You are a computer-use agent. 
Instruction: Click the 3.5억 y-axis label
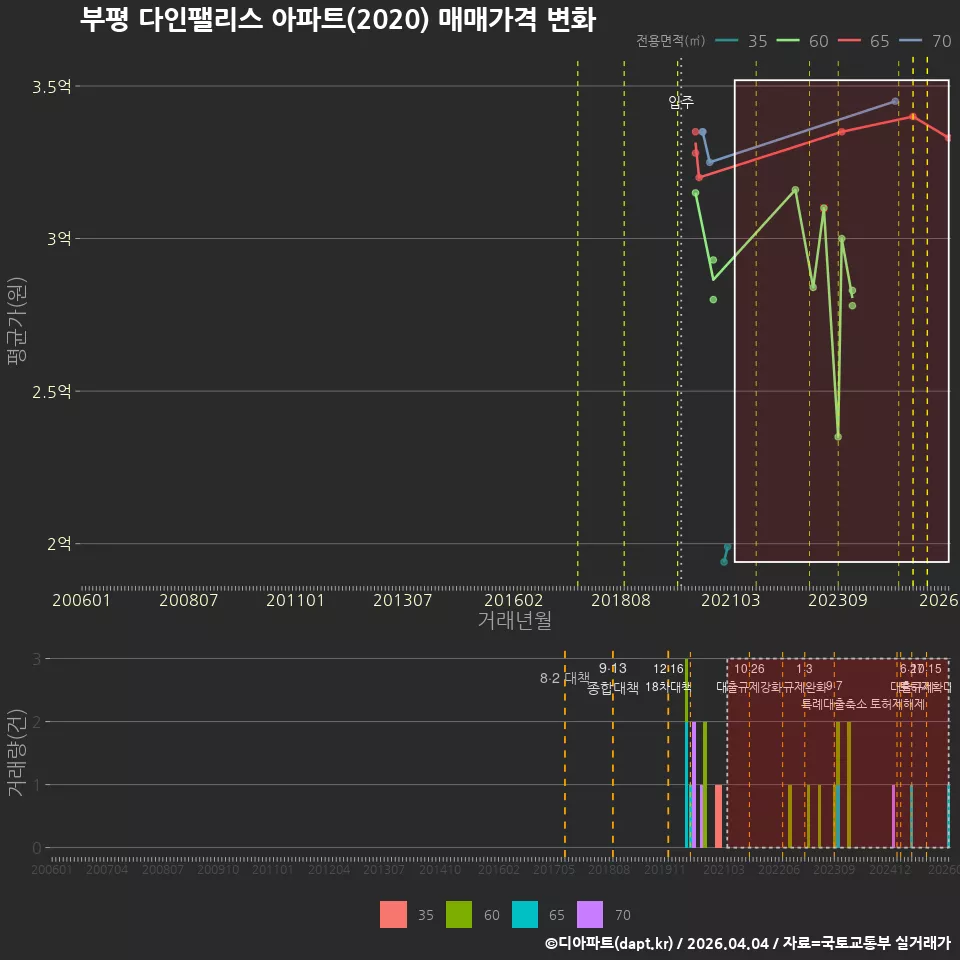click(x=52, y=86)
